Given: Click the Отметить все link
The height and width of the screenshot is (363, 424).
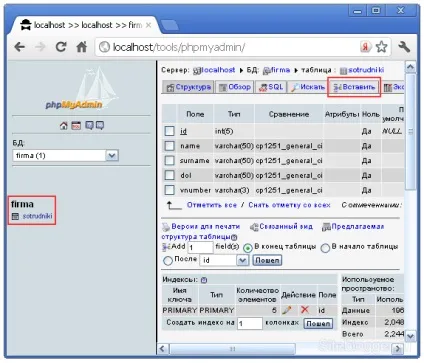Looking at the screenshot, I should click(x=212, y=205).
